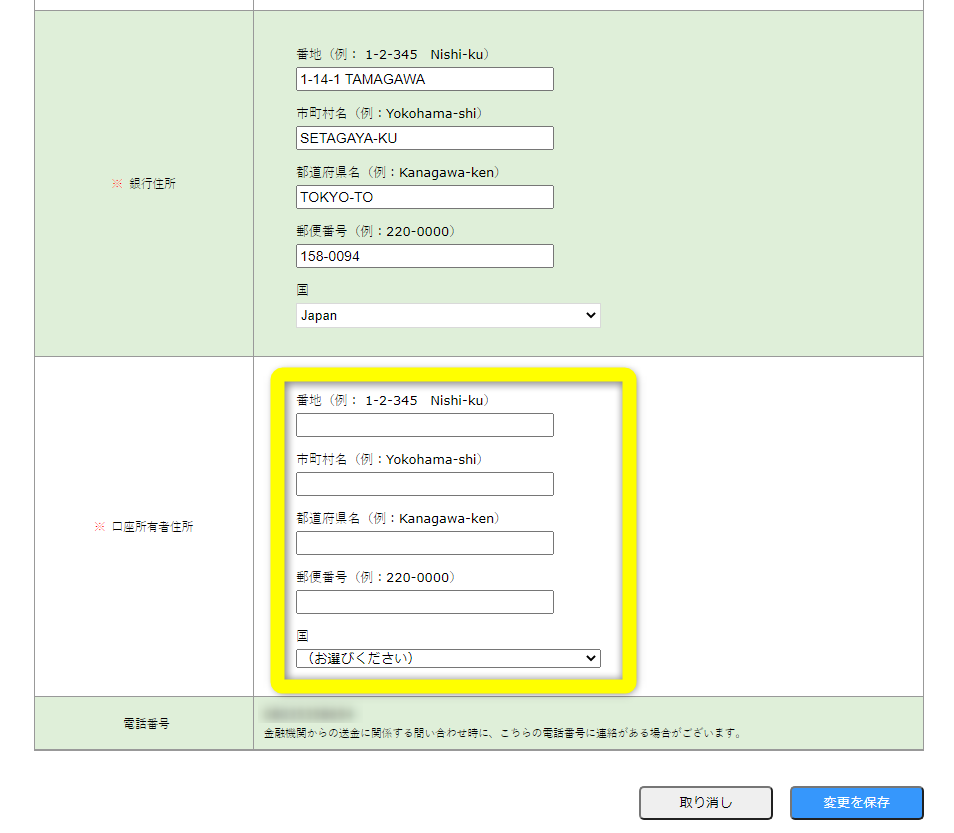Save changes with the 変更を保存 button
Screen dimensions: 954x833
point(856,802)
